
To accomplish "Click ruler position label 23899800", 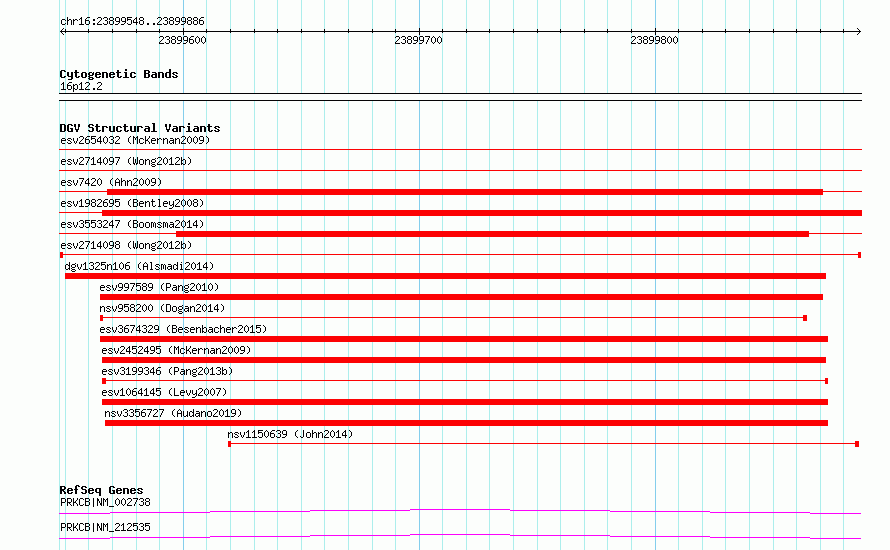I will (x=654, y=40).
